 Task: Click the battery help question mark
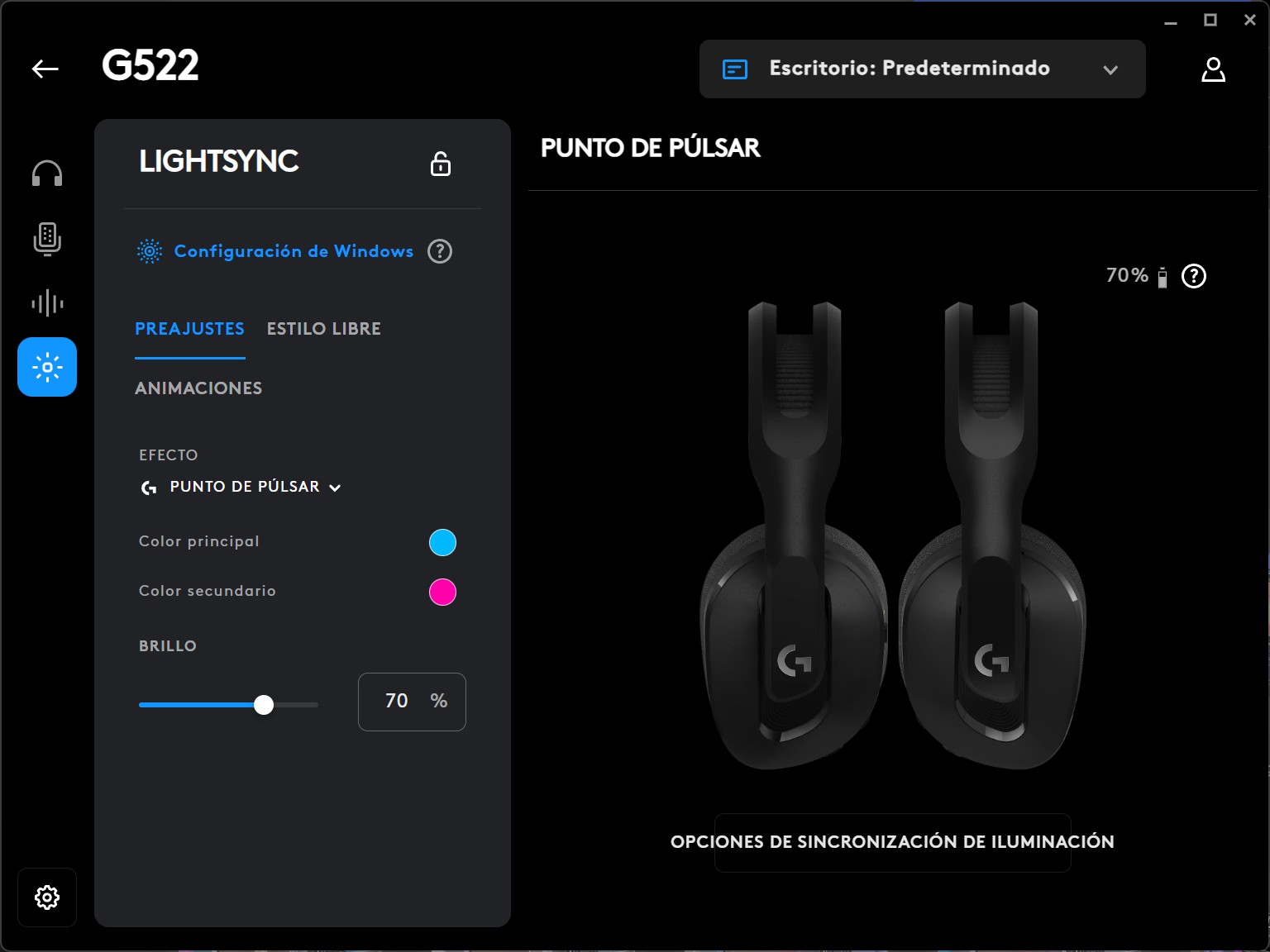[x=1194, y=276]
